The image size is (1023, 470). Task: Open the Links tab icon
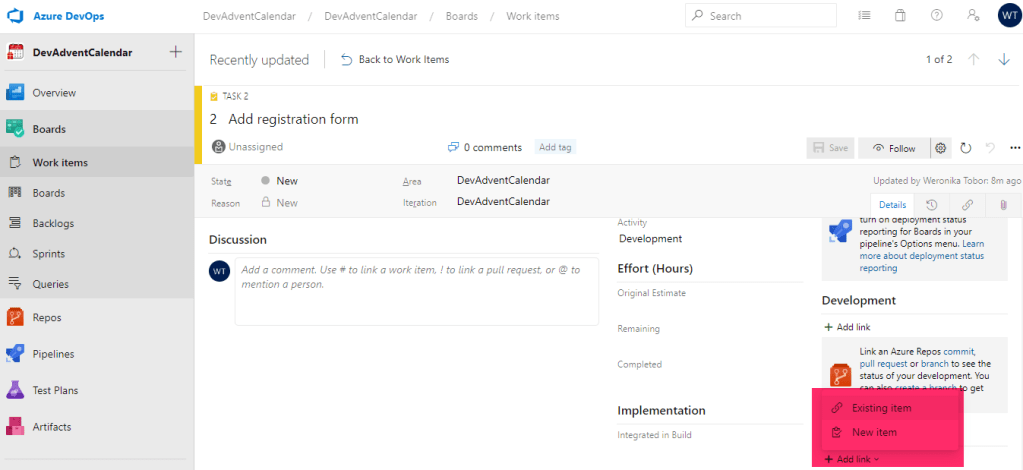pos(967,205)
